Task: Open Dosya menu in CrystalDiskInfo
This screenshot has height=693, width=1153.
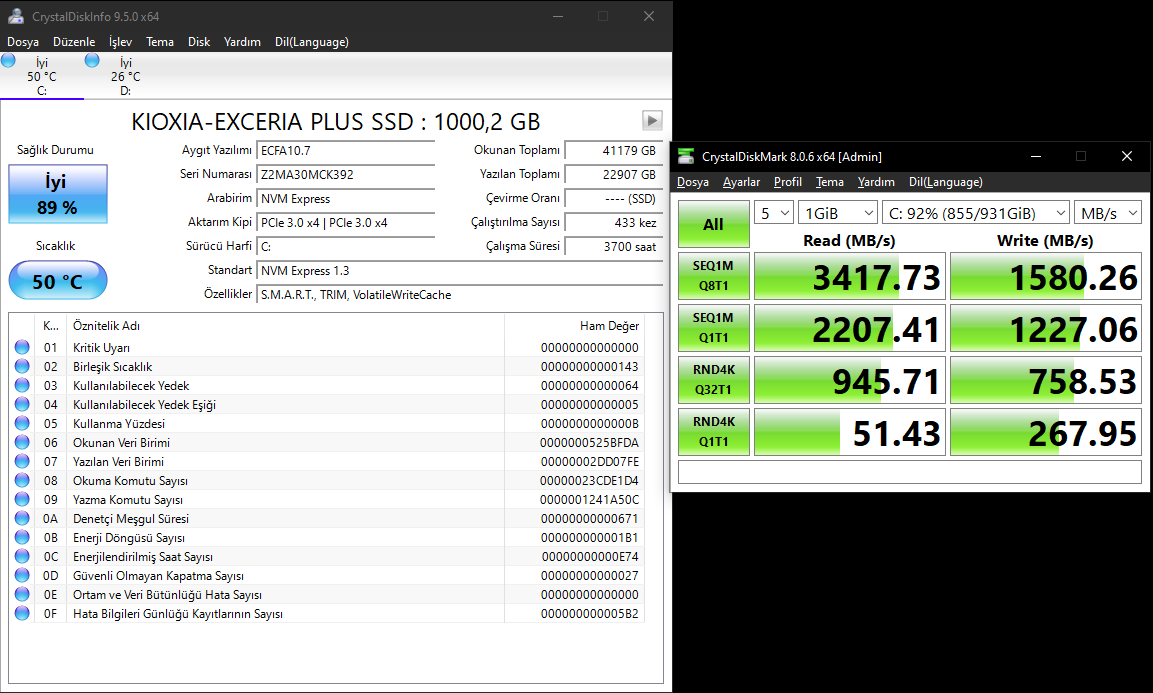Action: 23,42
